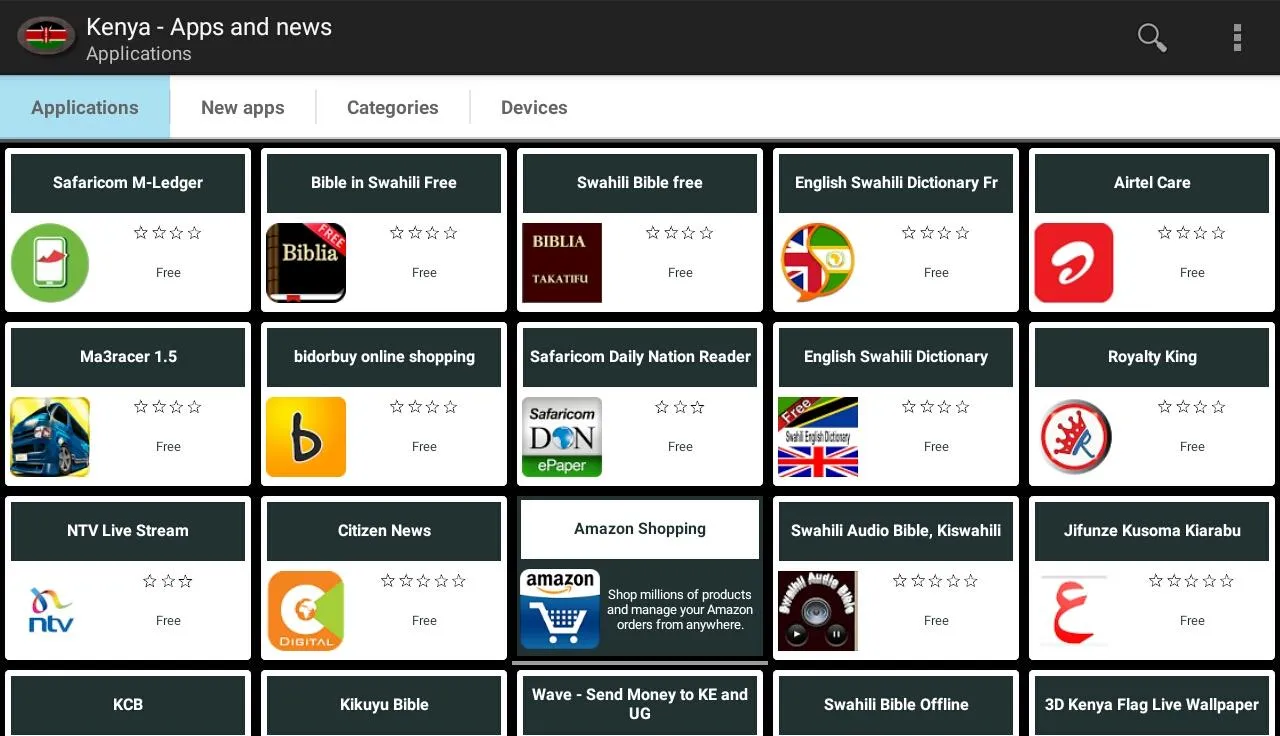This screenshot has width=1280, height=736.
Task: Click Free label under Royalty King
Action: tap(1192, 446)
